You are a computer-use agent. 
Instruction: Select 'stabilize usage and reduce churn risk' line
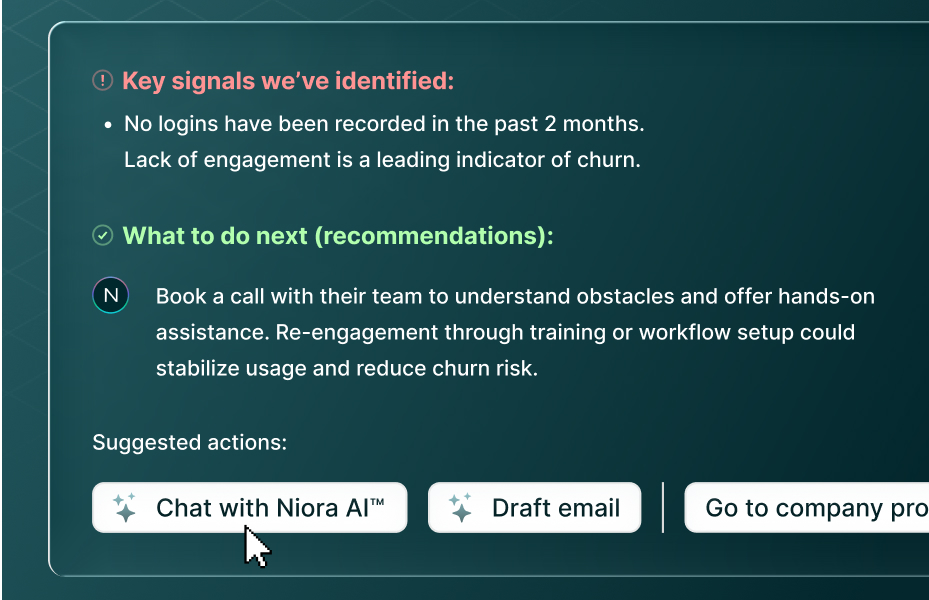pos(347,368)
